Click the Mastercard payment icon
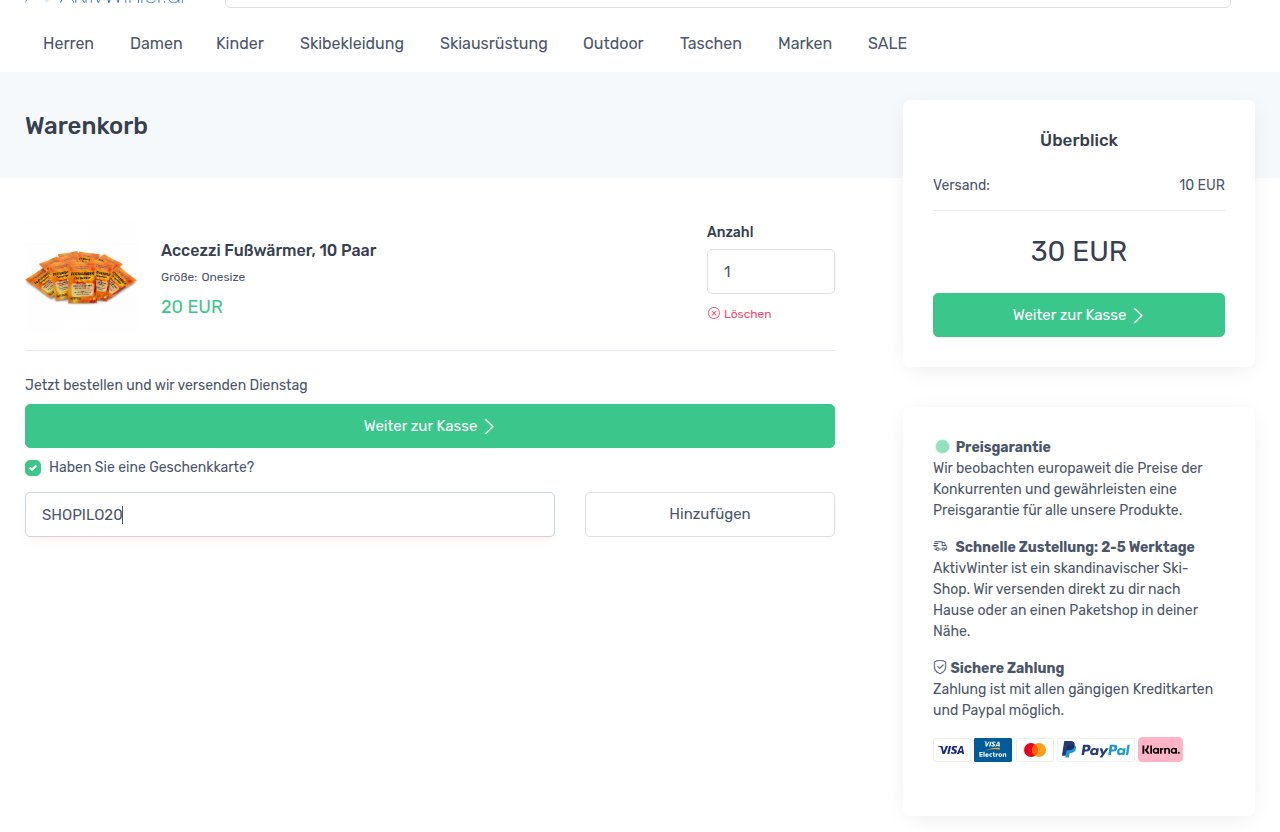1280x832 pixels. [1035, 750]
